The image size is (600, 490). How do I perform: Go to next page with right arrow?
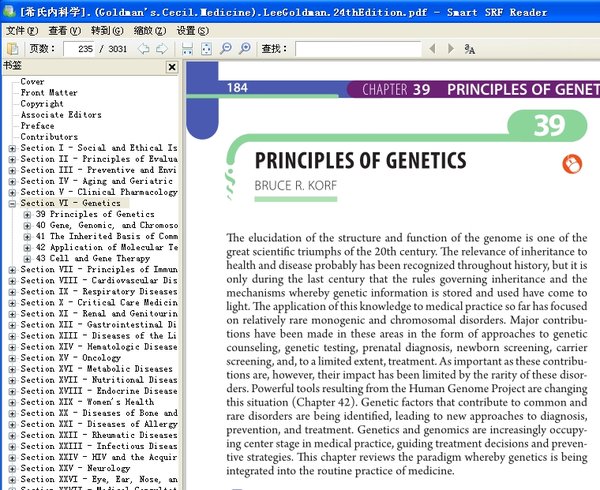[x=161, y=49]
